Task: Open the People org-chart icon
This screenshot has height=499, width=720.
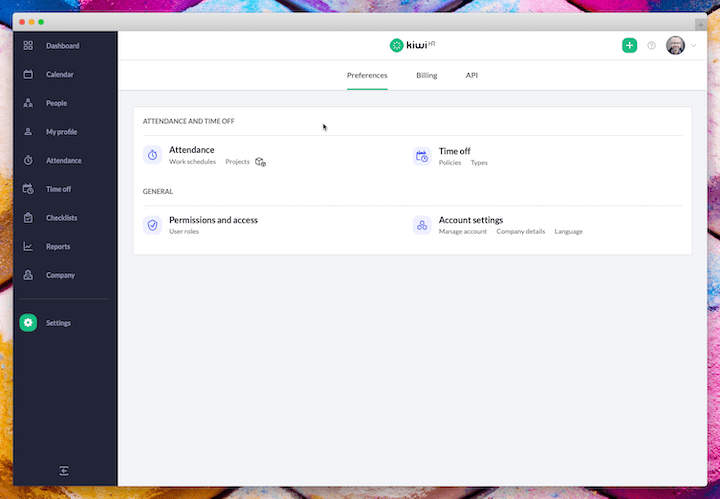Action: tap(28, 103)
